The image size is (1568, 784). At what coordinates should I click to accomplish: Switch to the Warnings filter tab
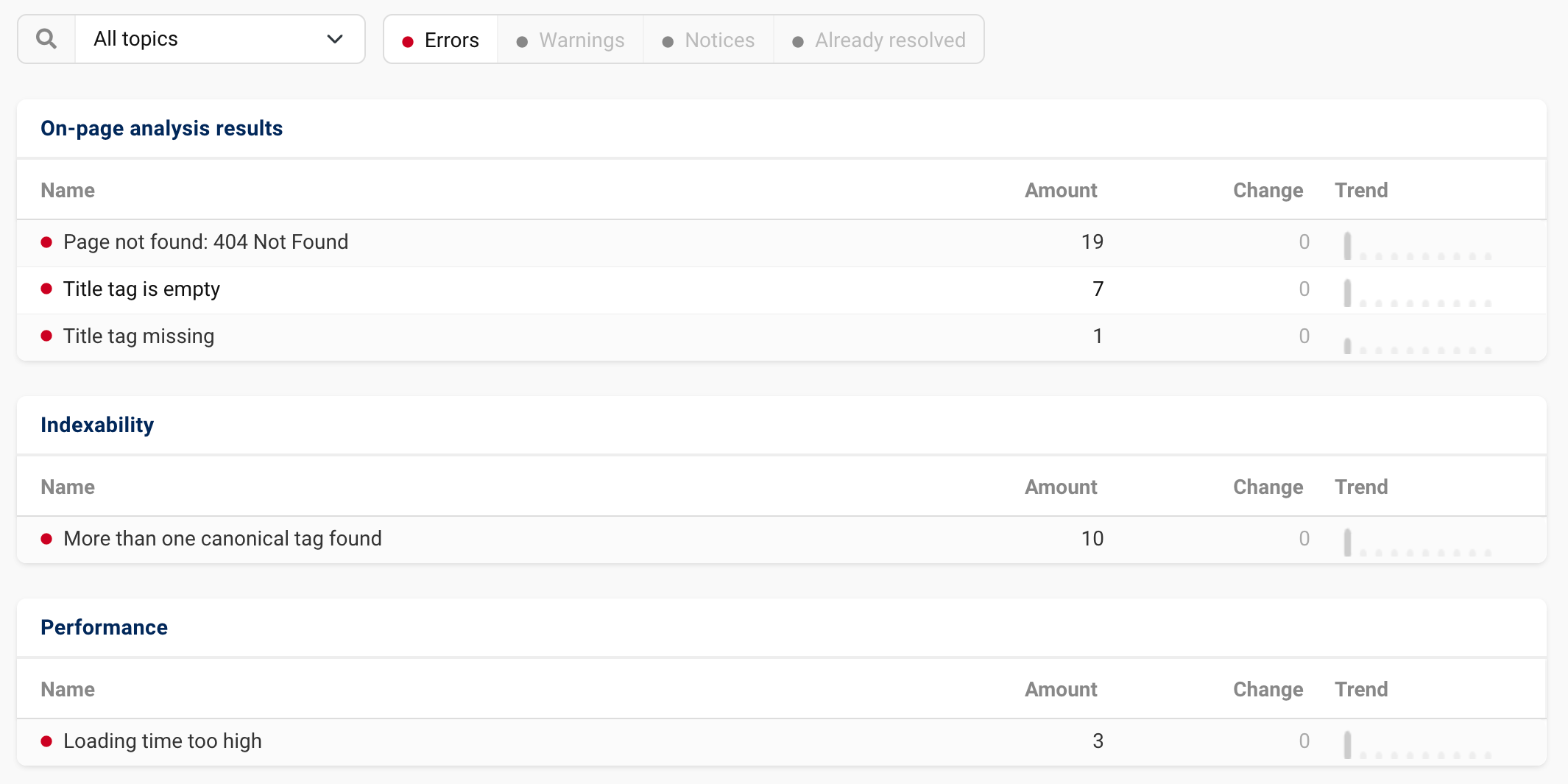[x=571, y=40]
